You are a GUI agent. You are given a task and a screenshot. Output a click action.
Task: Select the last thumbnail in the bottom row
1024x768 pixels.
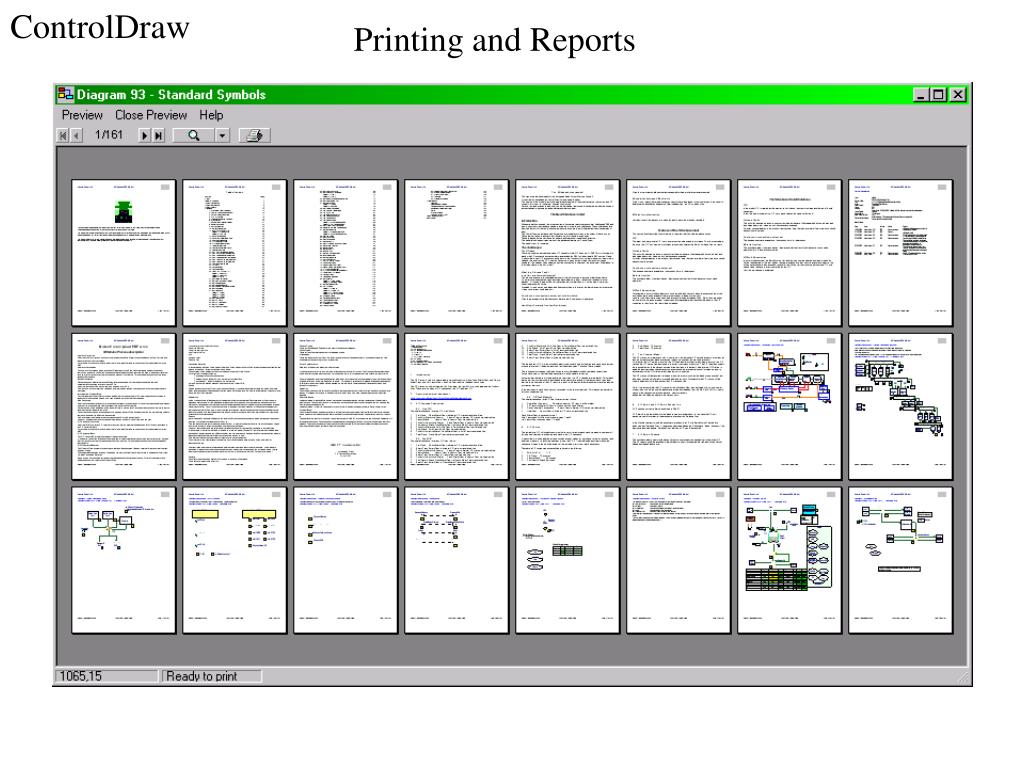tap(901, 560)
